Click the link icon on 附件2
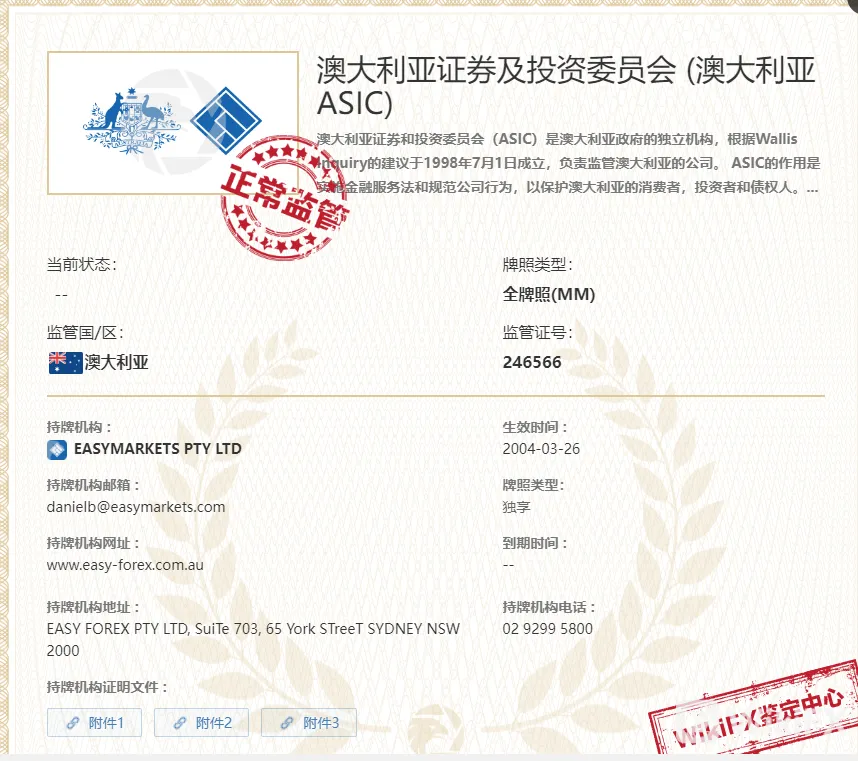 [180, 723]
